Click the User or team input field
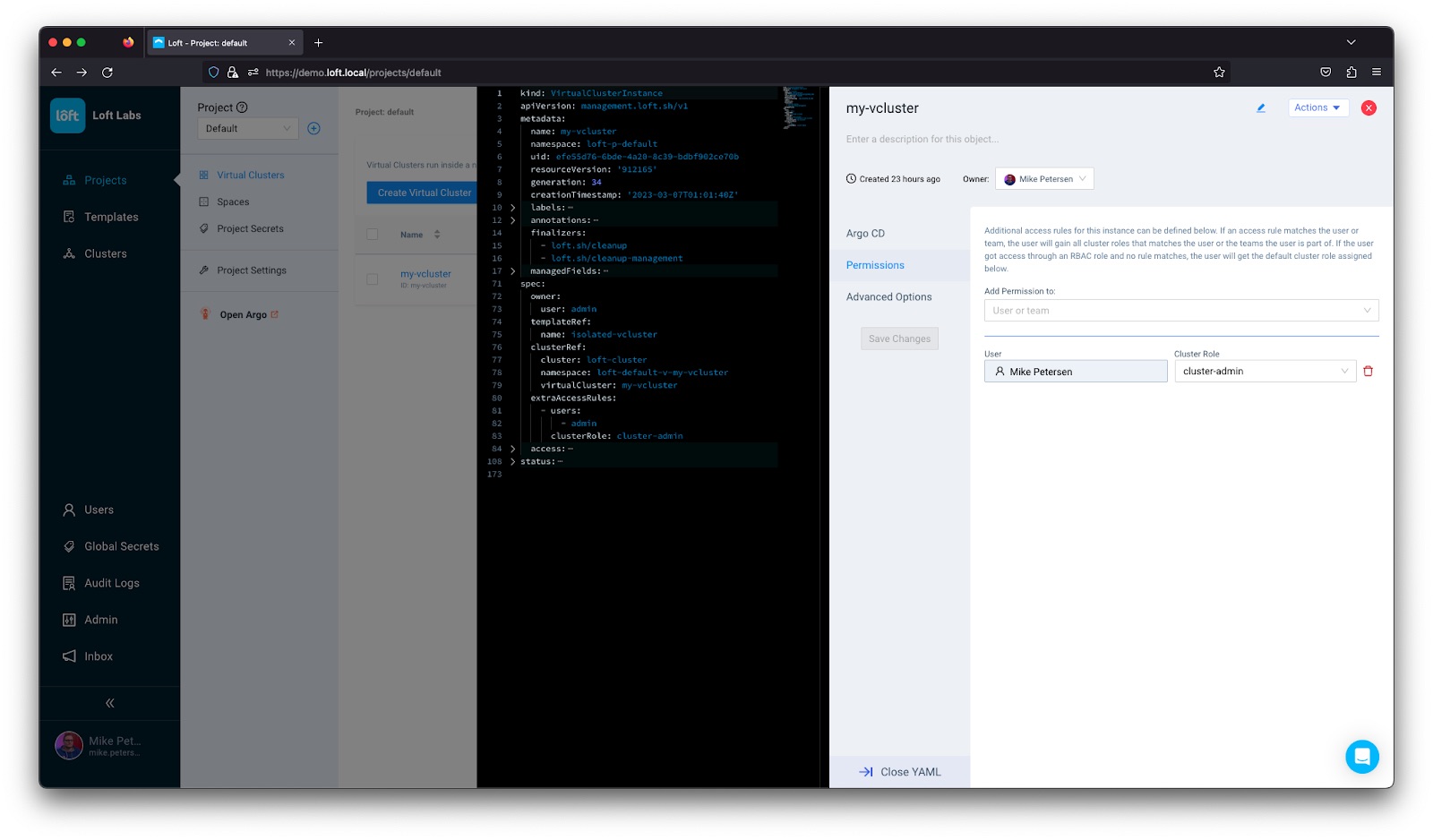 point(1180,310)
